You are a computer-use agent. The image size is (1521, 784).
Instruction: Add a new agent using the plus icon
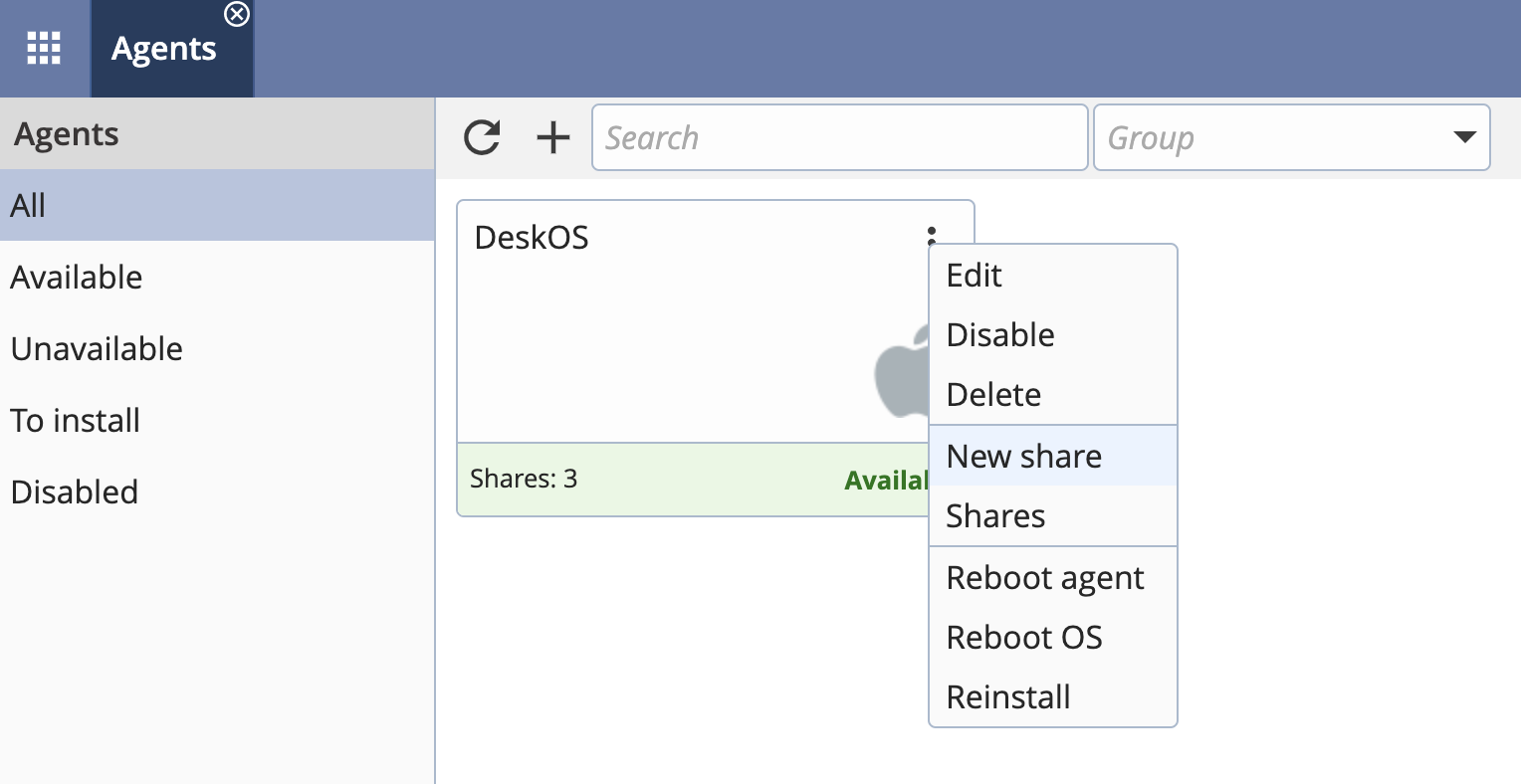click(551, 137)
